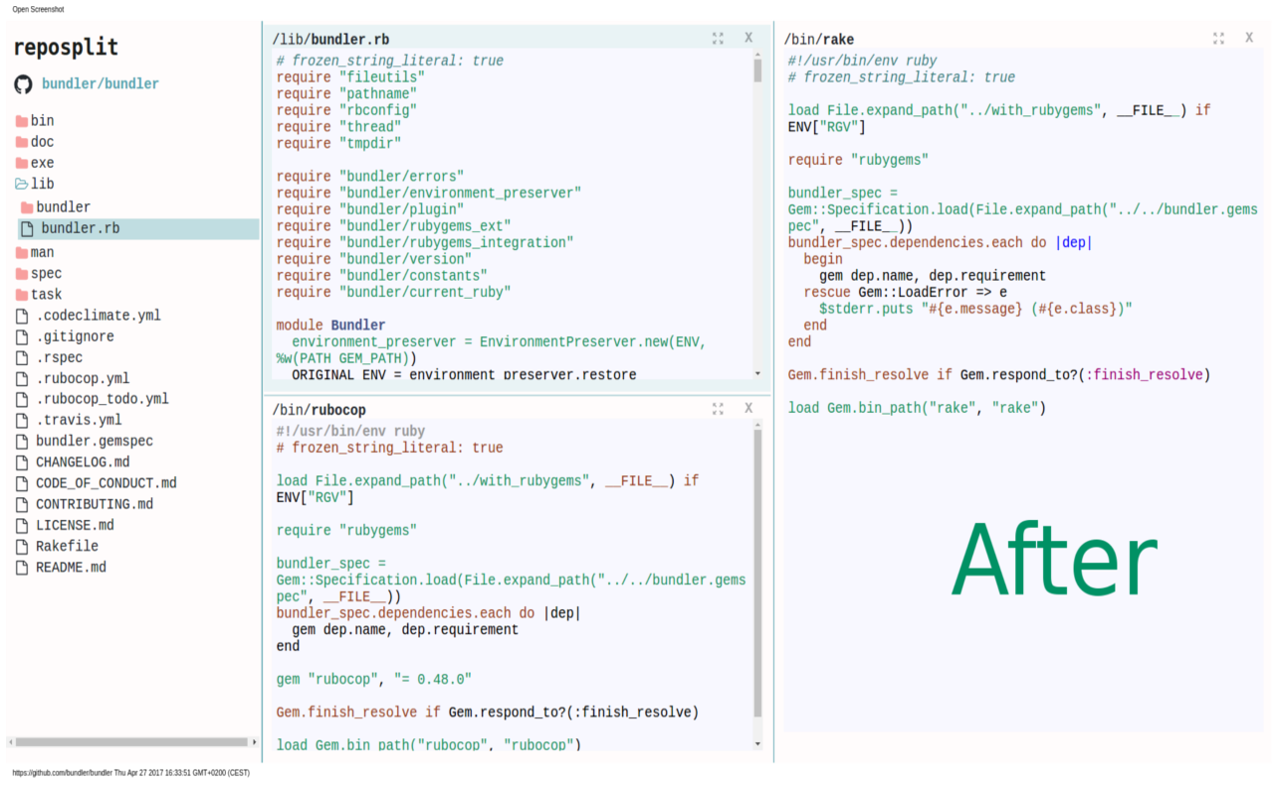Click 'require "bundler/errors"' code line

pyautogui.click(x=370, y=177)
